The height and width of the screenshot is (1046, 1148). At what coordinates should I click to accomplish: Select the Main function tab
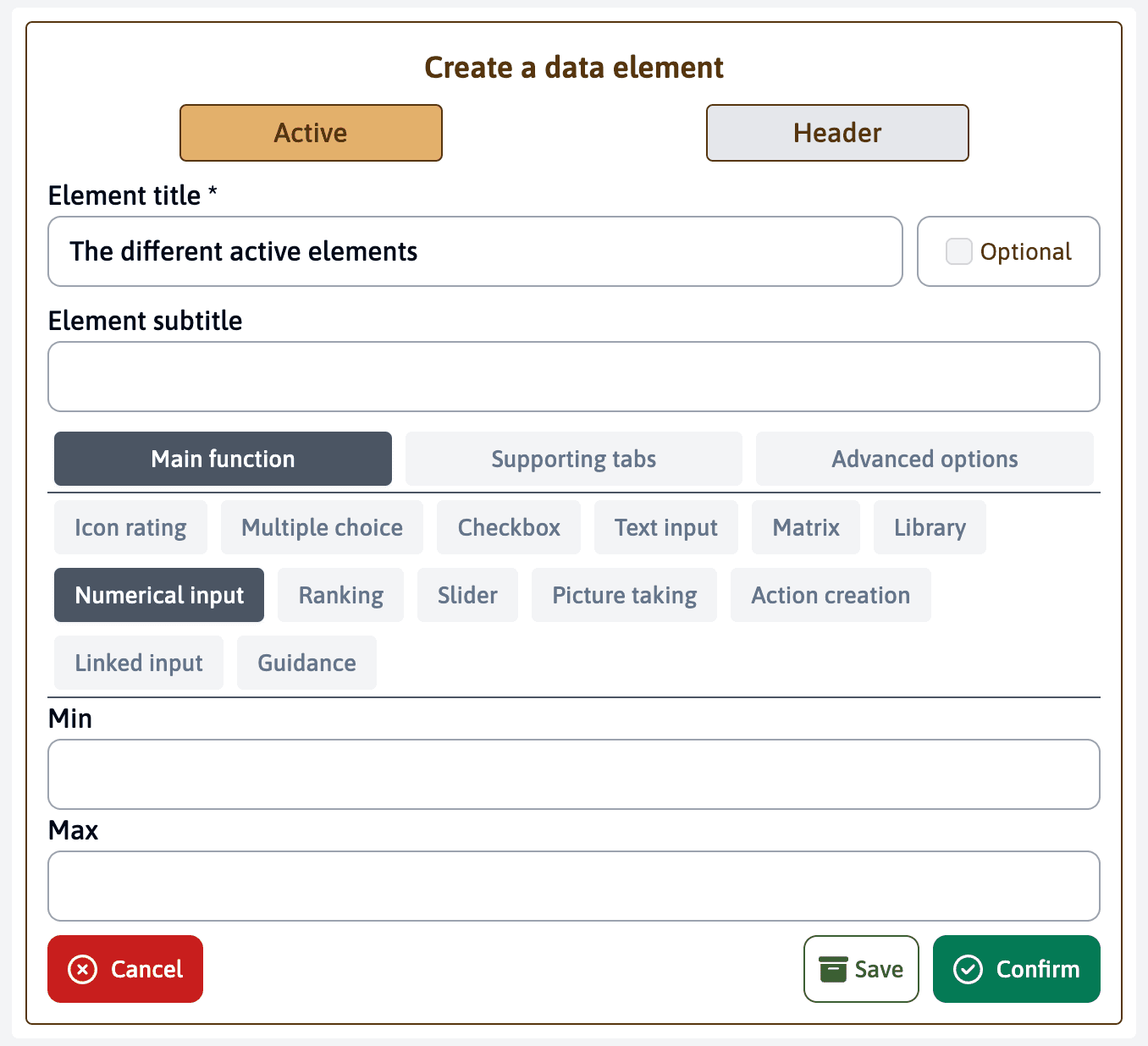[223, 459]
